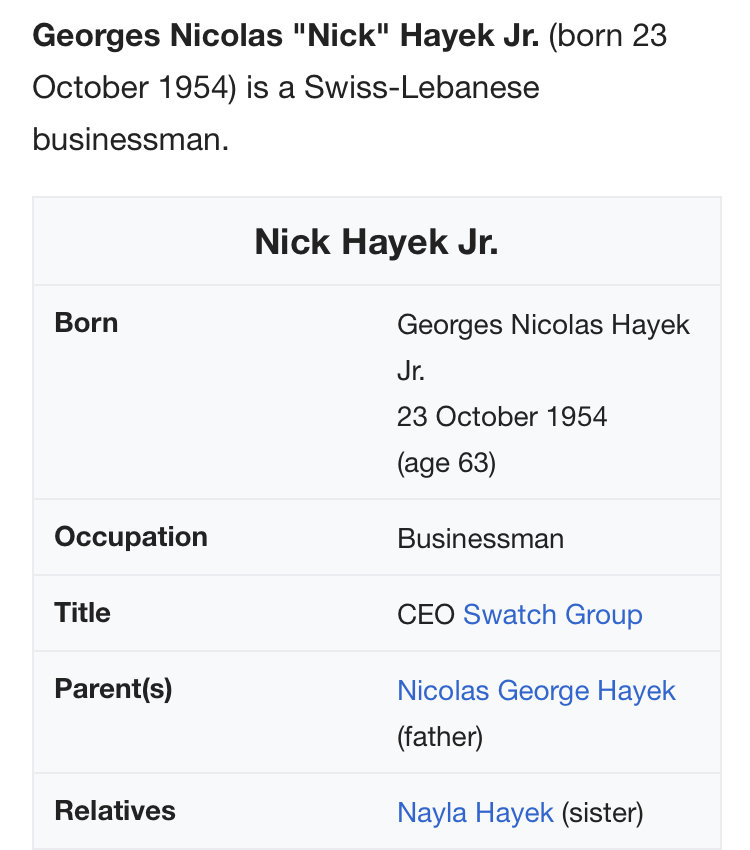This screenshot has width=750, height=850.
Task: Click the Jr. text under birth name
Action: point(411,371)
